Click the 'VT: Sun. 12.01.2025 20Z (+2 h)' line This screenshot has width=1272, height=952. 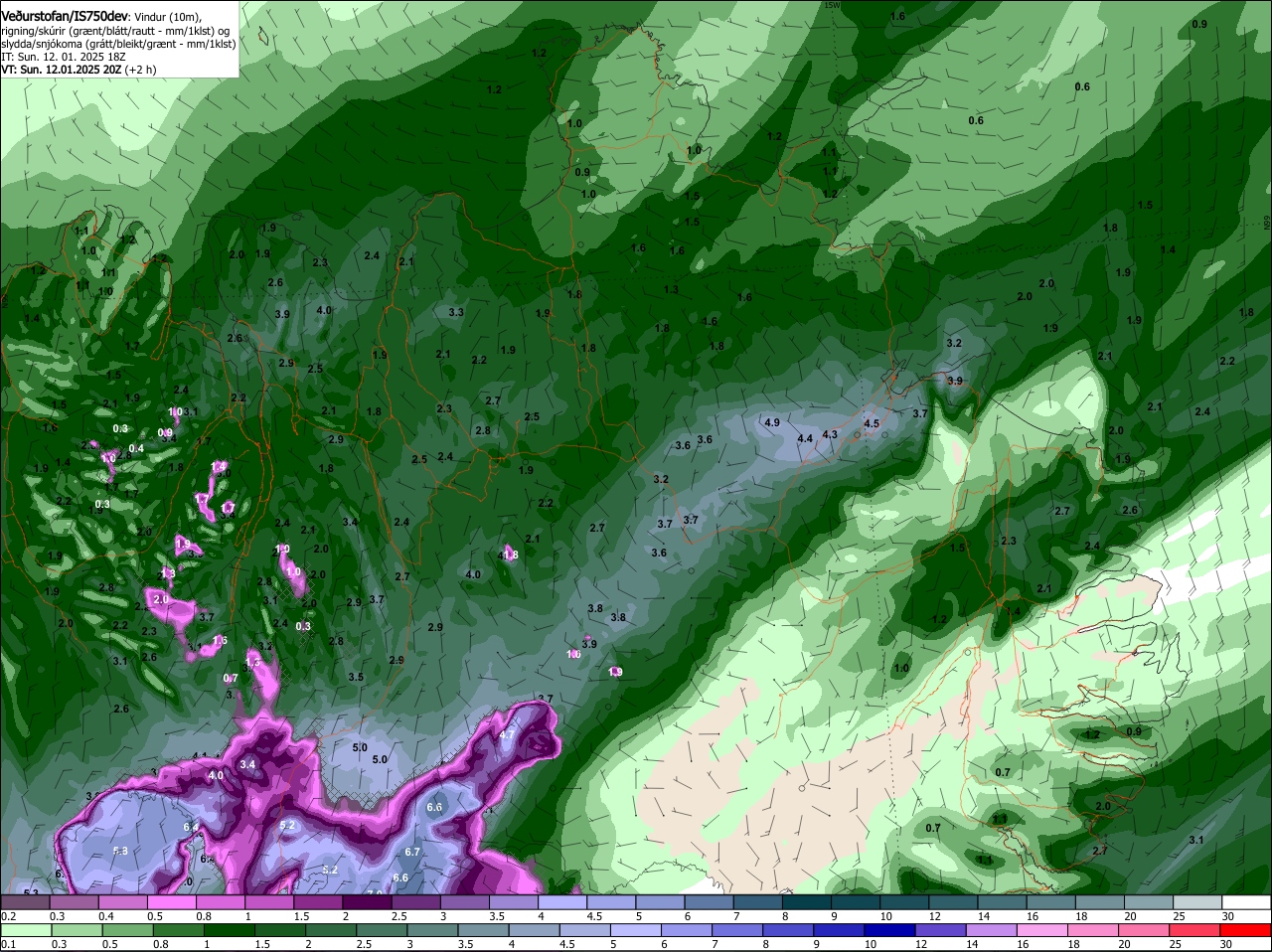(x=79, y=70)
